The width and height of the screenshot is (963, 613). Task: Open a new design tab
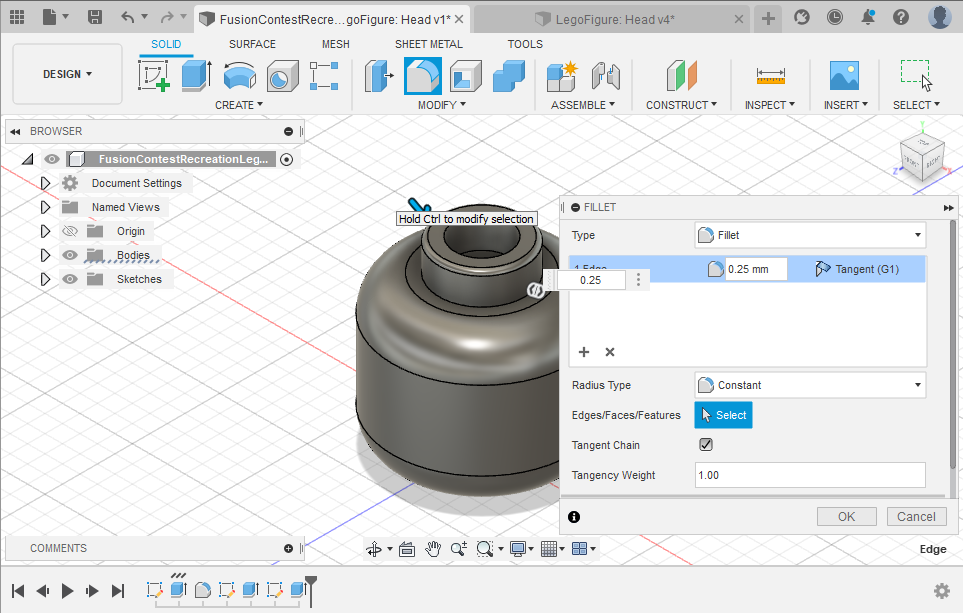click(768, 18)
